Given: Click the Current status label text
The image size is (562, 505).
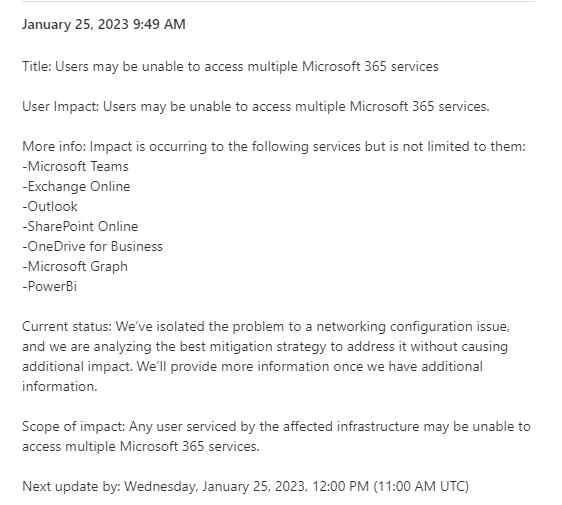Looking at the screenshot, I should pos(67,327).
